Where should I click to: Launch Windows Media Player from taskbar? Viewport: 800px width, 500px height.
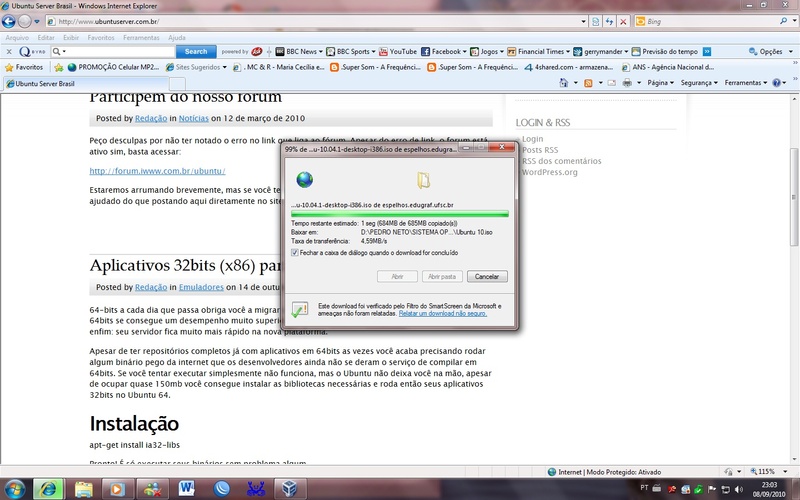[x=117, y=489]
